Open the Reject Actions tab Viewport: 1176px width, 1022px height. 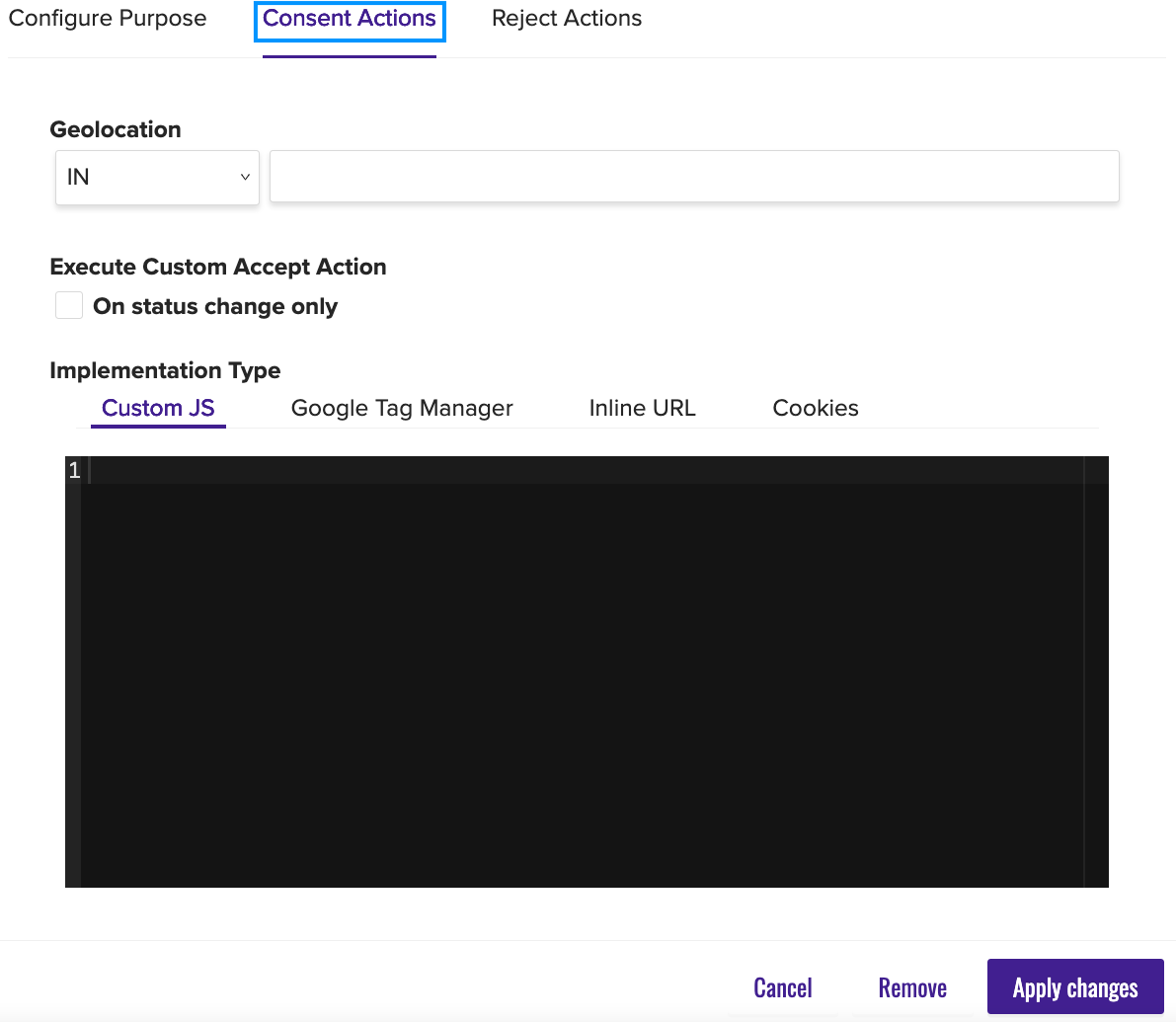pyautogui.click(x=567, y=19)
